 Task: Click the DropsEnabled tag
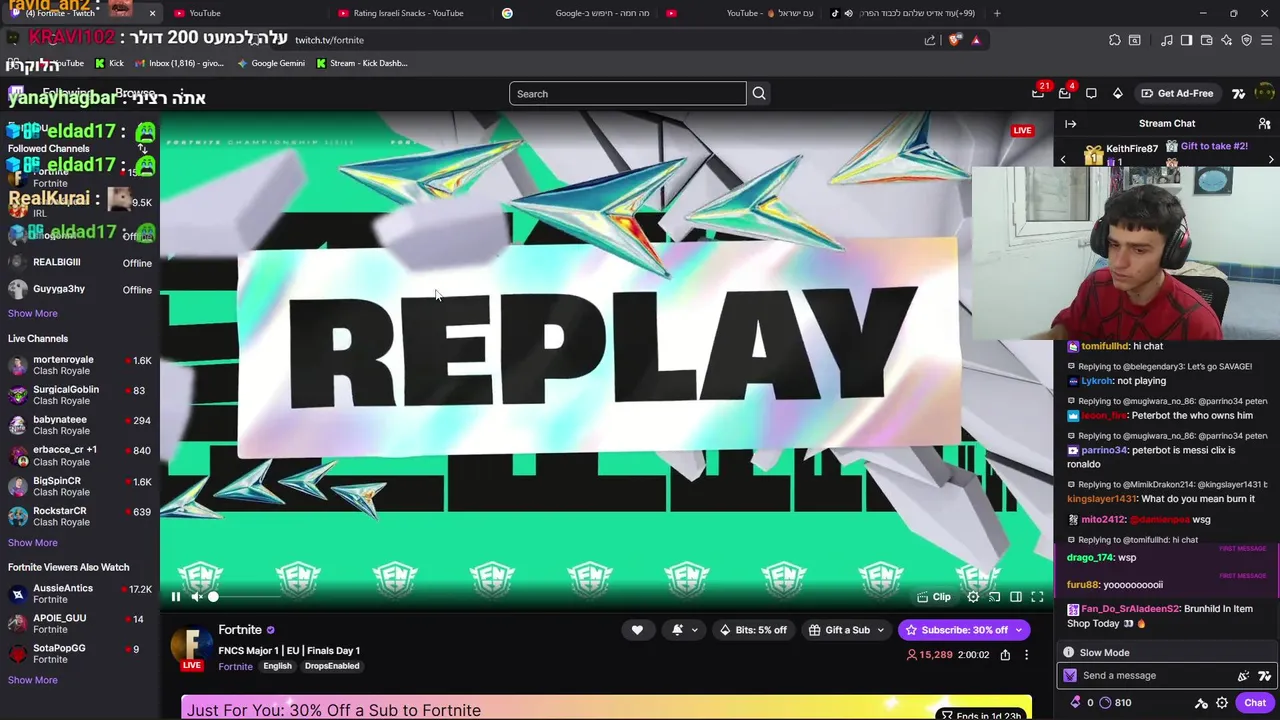[331, 666]
